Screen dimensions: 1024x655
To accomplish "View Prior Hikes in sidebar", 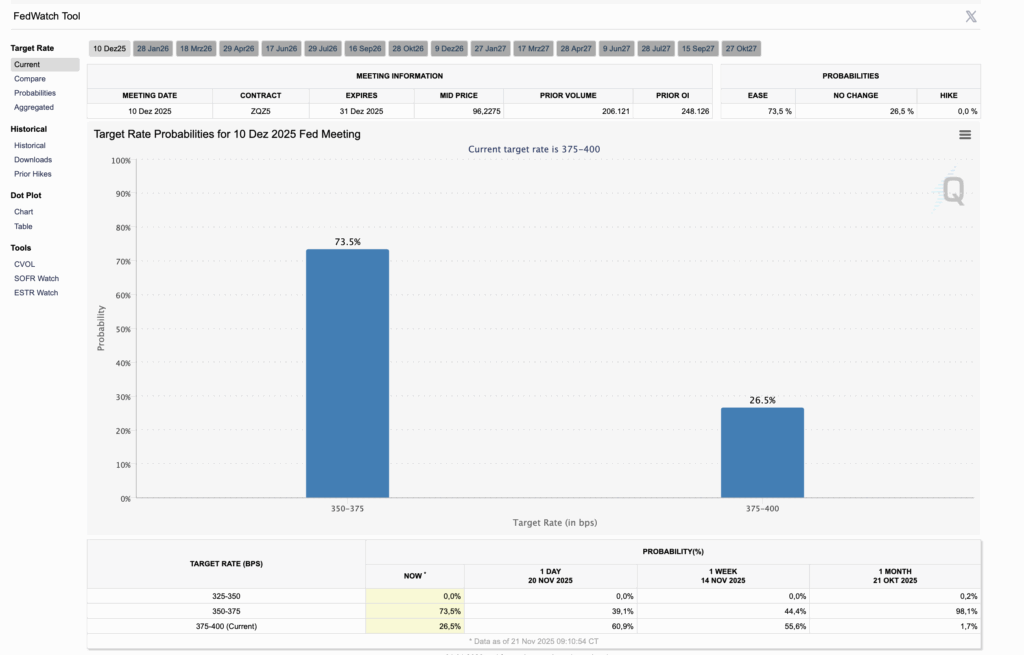I will click(33, 174).
